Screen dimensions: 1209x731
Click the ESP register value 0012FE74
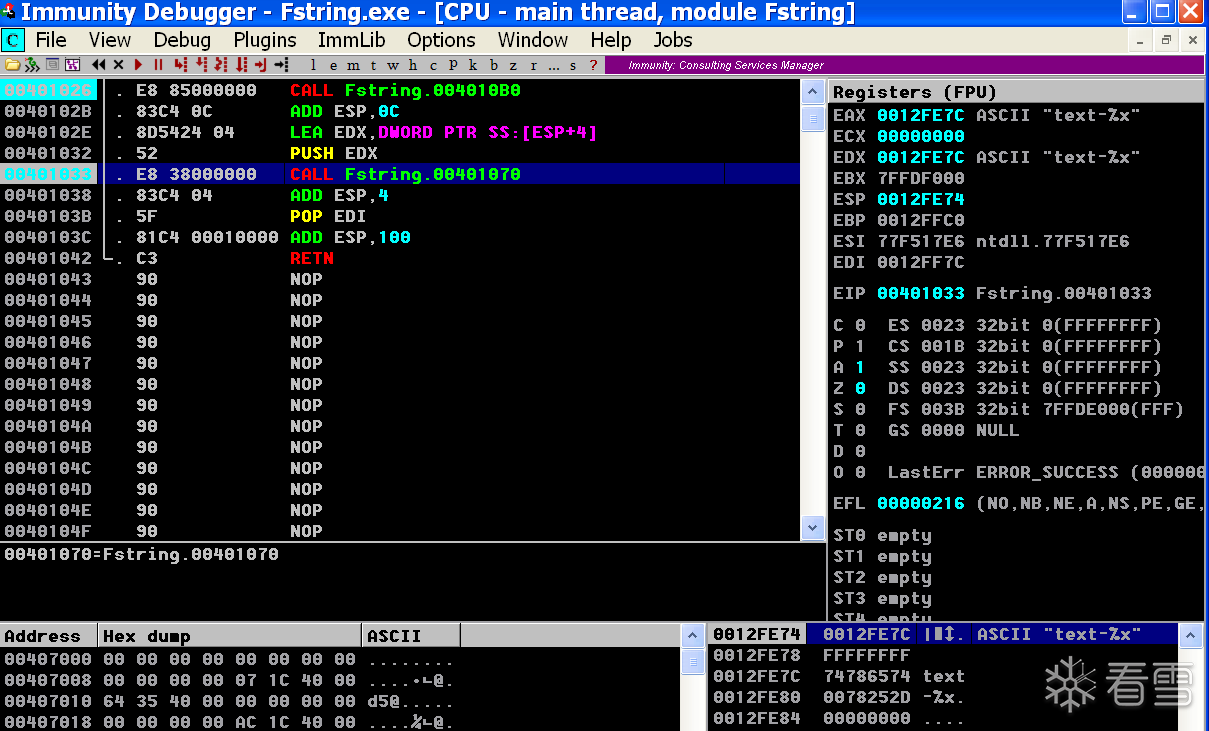(x=920, y=199)
